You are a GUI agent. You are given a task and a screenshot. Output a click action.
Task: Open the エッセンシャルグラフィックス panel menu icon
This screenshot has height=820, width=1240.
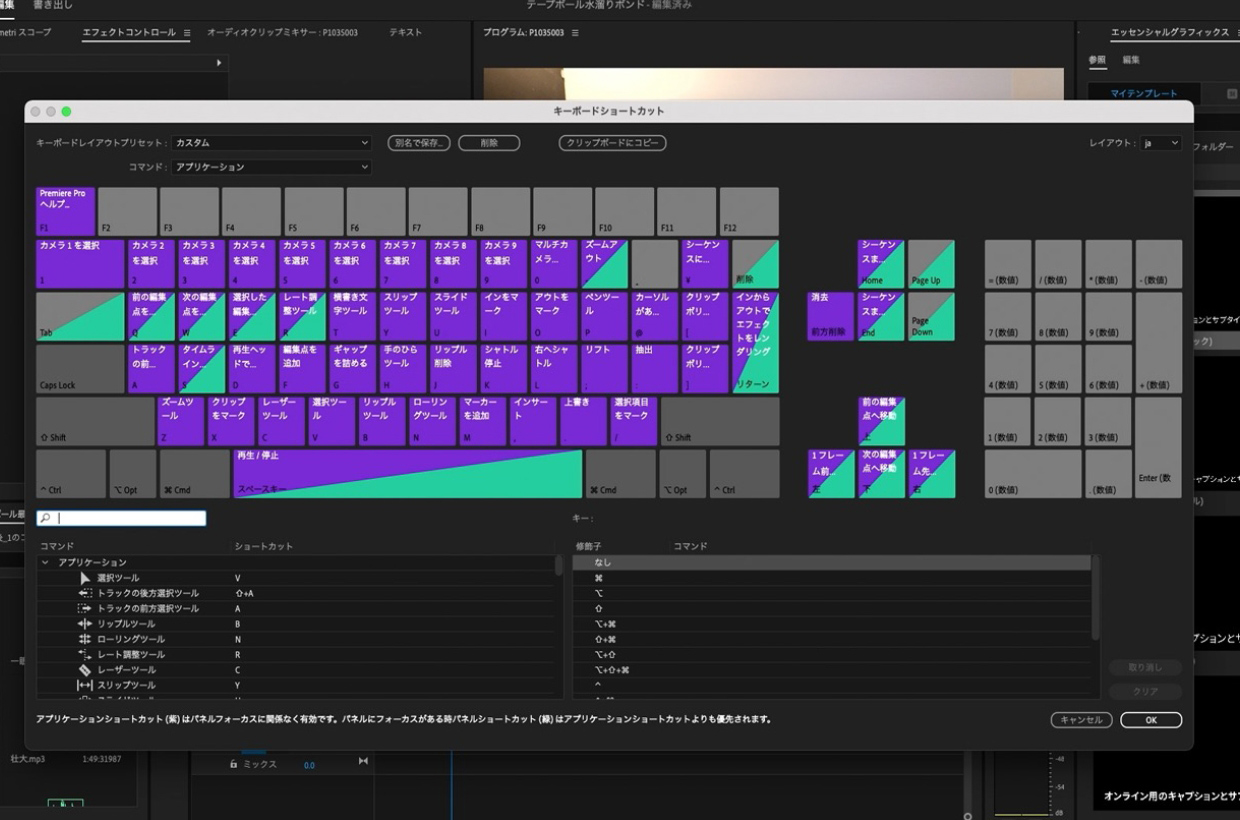click(x=1239, y=33)
